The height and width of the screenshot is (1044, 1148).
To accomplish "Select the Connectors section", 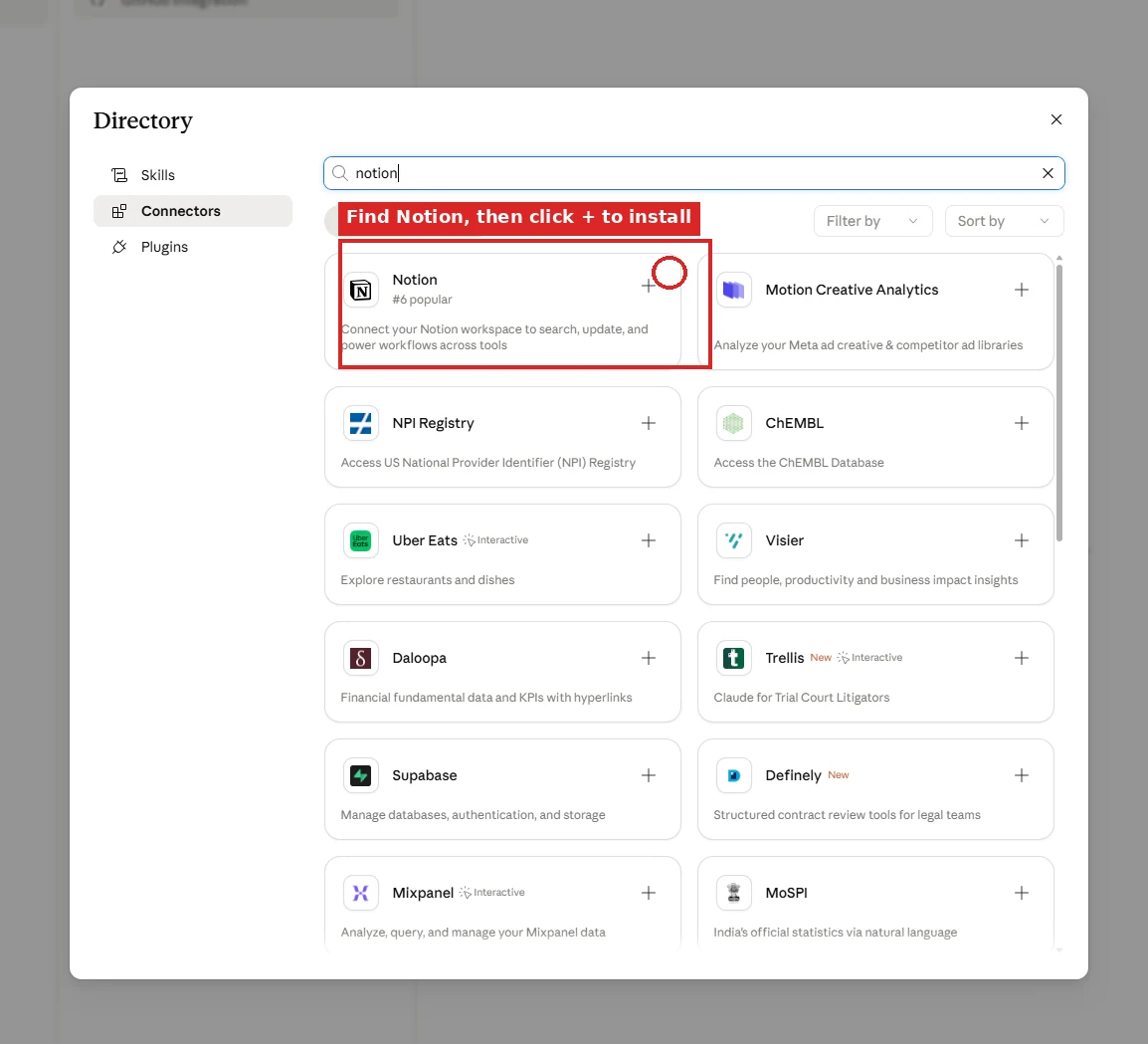I will coord(193,211).
